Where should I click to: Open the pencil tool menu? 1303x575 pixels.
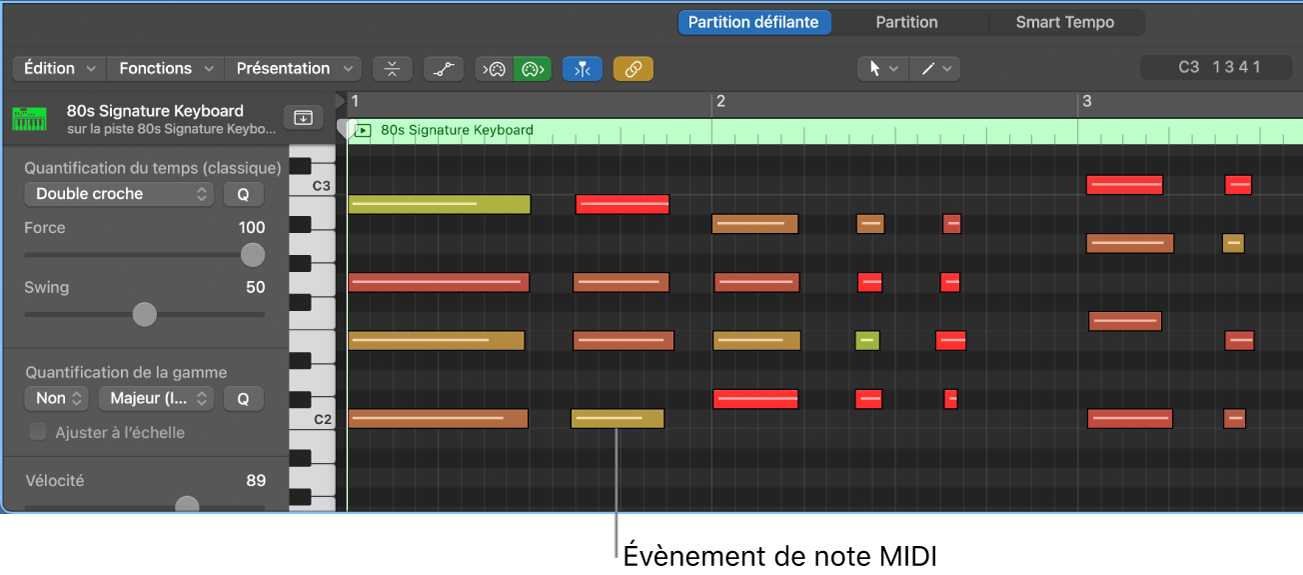(x=936, y=69)
